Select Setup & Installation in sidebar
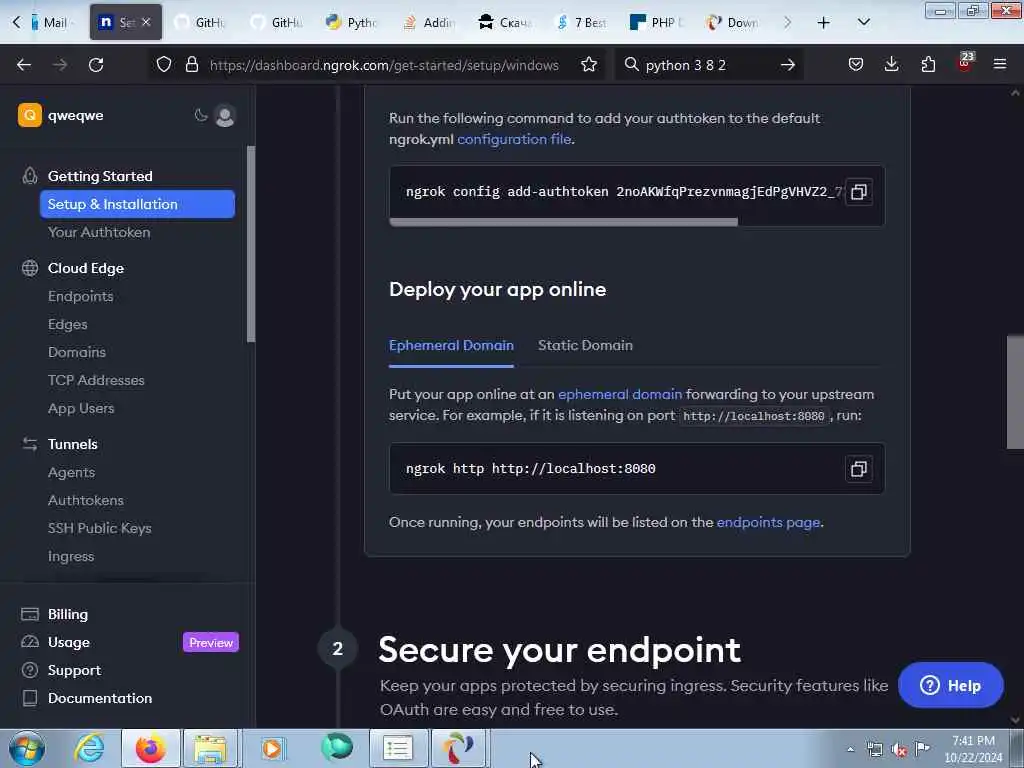Screen dimensions: 1024x768 [137, 204]
